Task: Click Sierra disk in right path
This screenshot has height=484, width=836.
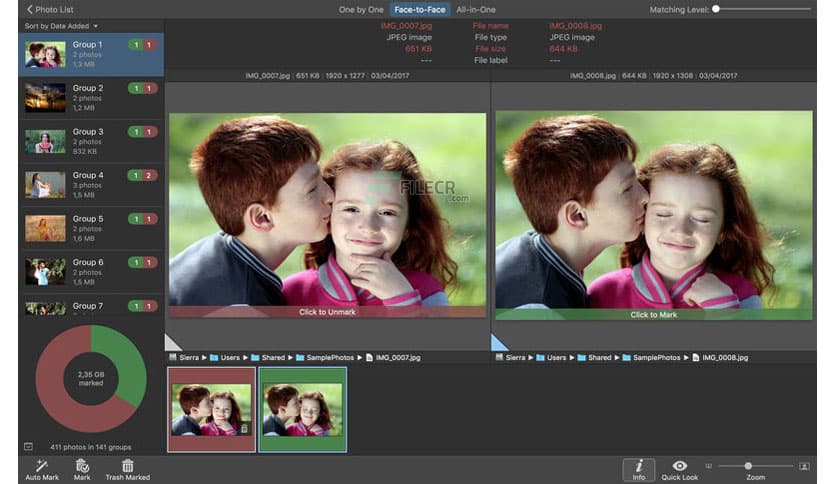Action: pyautogui.click(x=510, y=358)
